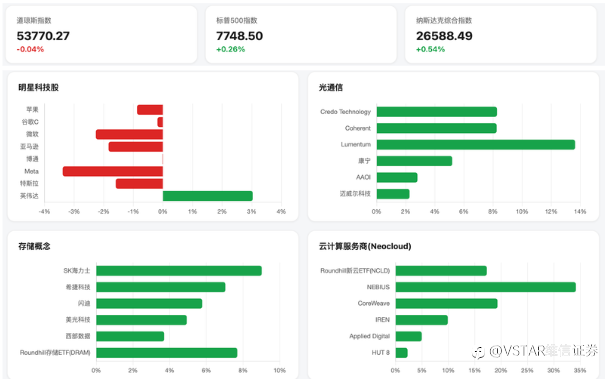Click the 康宁 label
605x379 pixels.
(364, 161)
